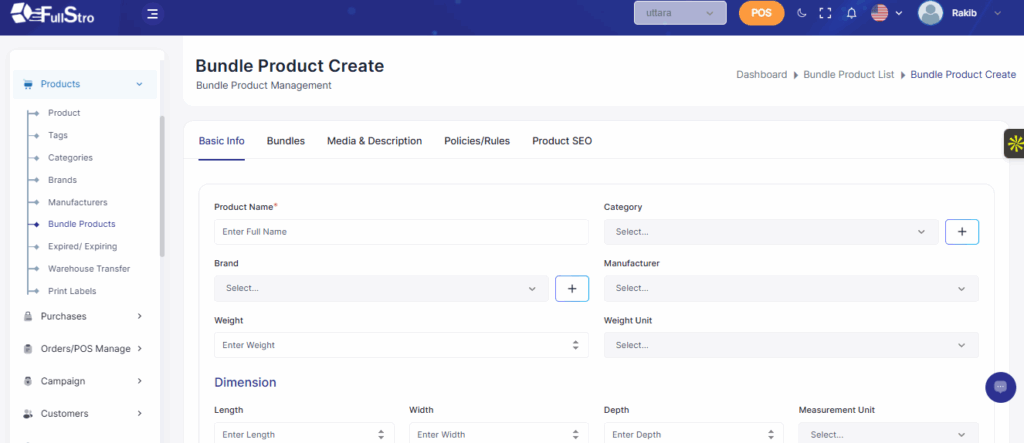This screenshot has width=1024, height=443.
Task: Open the uttara branch dropdown
Action: point(679,13)
